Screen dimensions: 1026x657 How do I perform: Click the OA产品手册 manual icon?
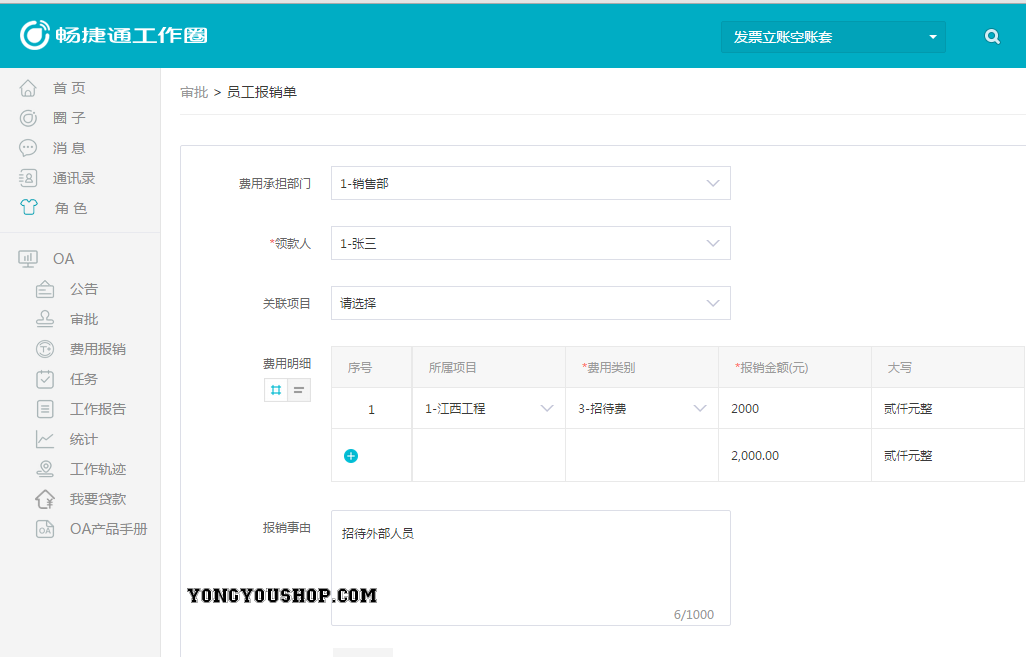44,529
